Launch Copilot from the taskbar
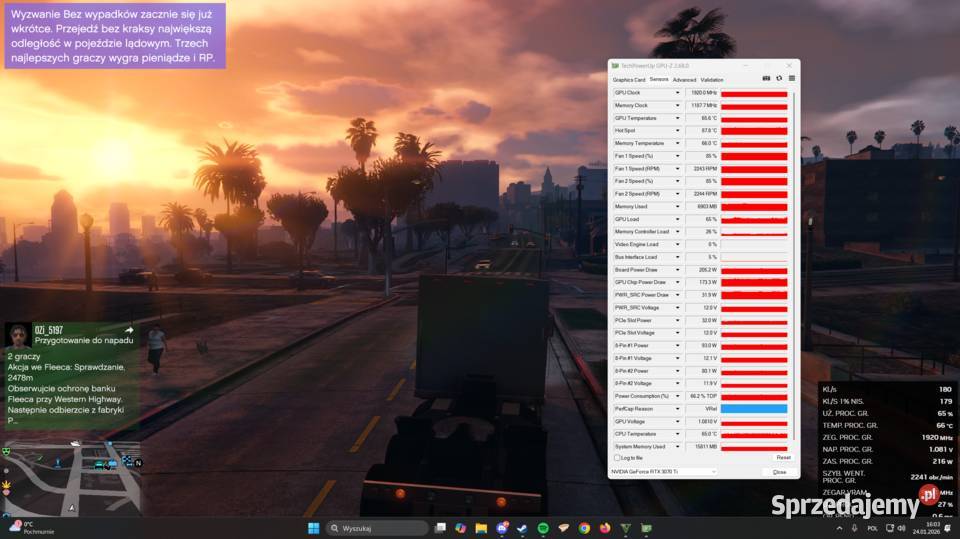Screen dimensions: 960x539 pyautogui.click(x=460, y=528)
